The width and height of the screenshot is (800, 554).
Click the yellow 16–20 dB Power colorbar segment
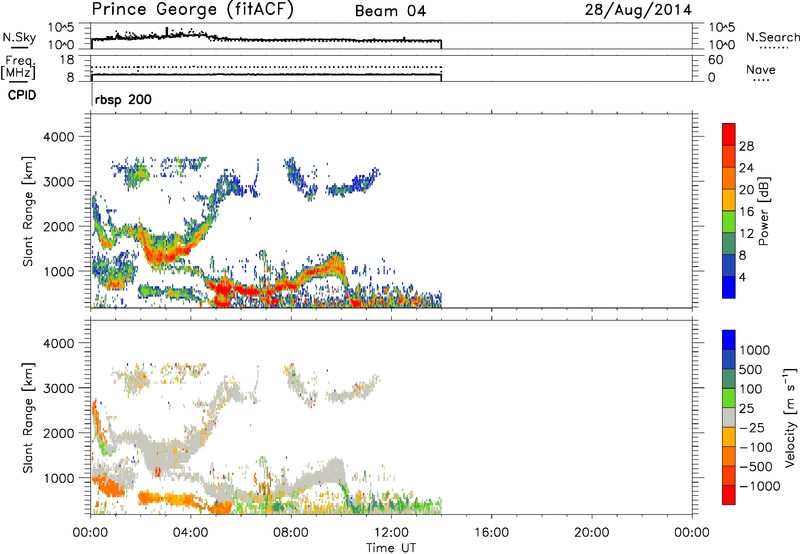tap(729, 200)
